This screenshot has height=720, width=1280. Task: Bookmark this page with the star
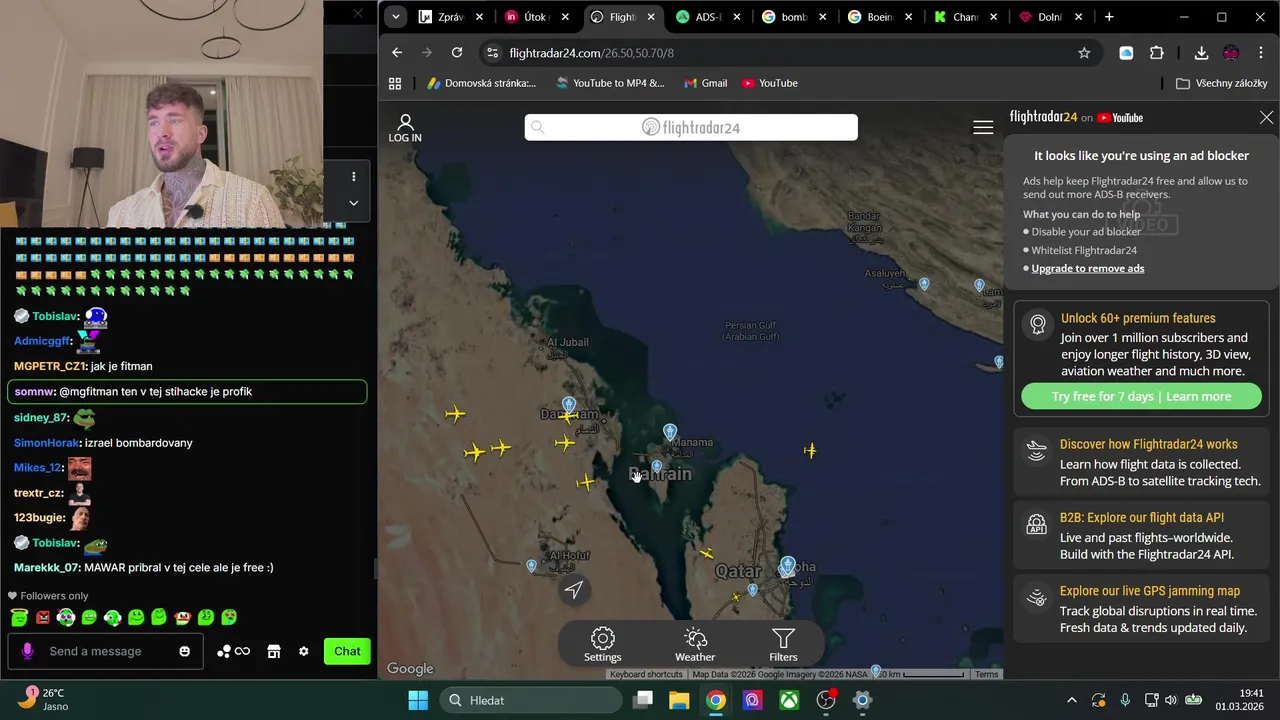tap(1084, 53)
